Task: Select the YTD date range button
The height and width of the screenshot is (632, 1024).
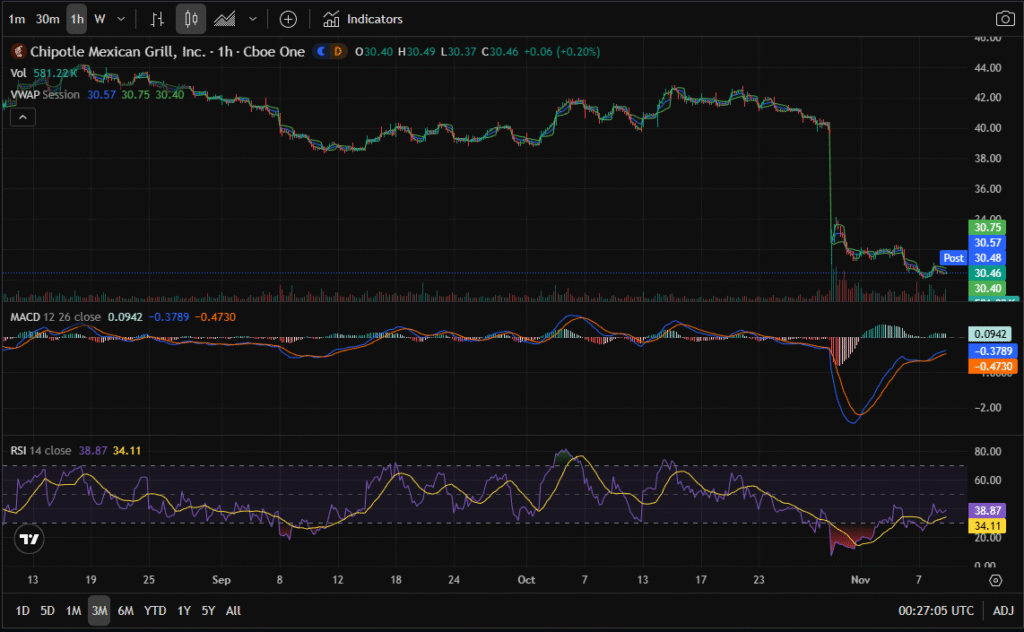Action: point(155,610)
